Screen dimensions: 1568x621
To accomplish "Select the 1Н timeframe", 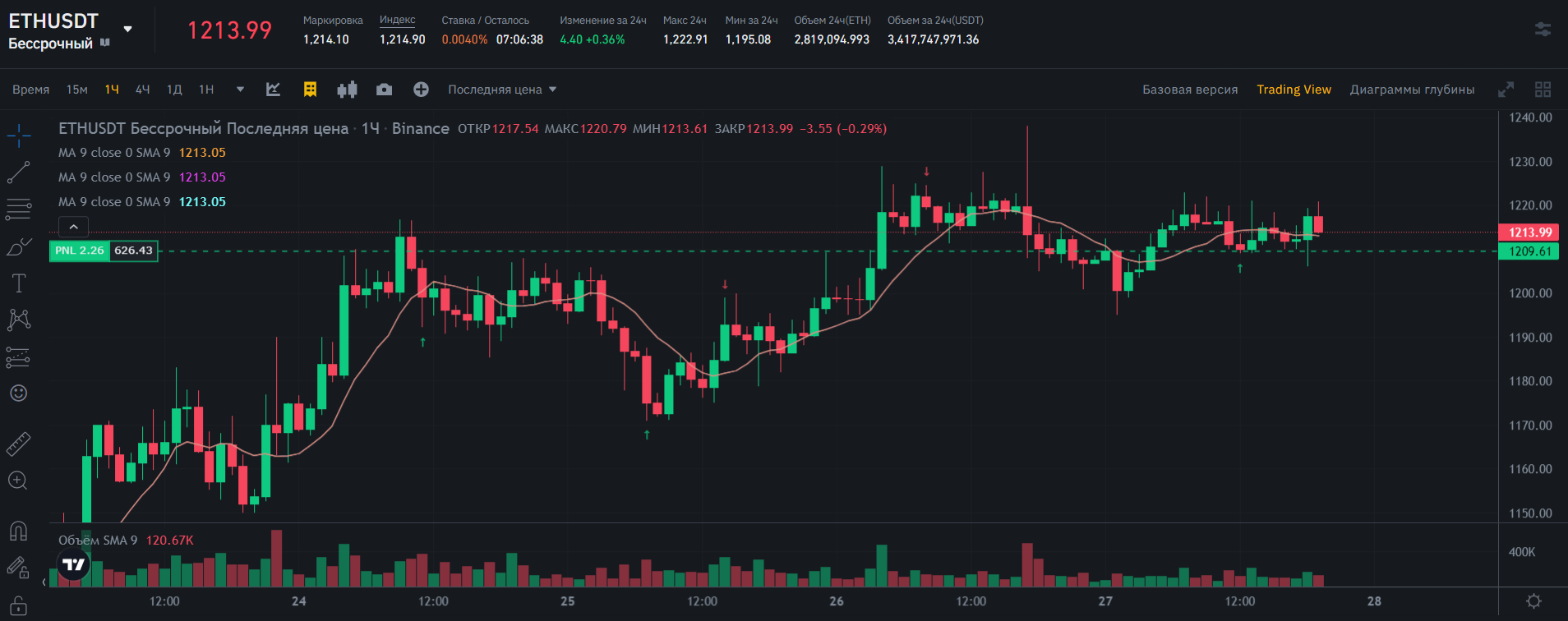I will click(206, 90).
